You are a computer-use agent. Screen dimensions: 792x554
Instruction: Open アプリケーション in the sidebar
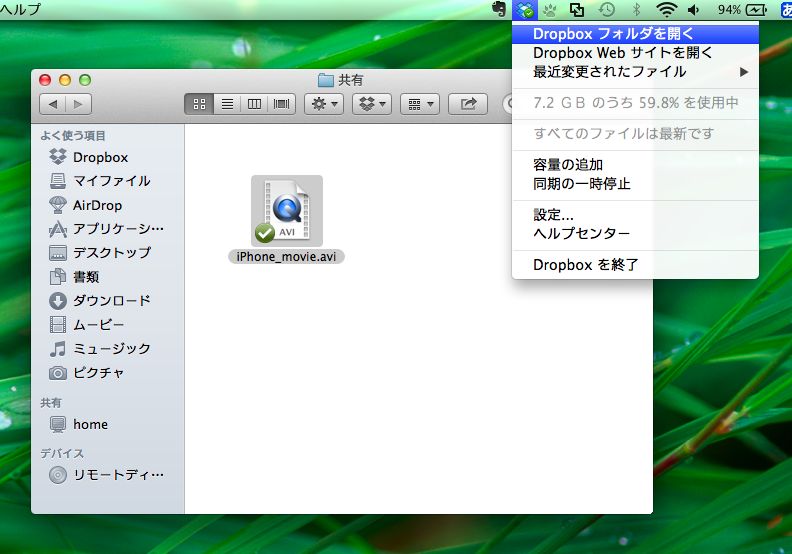coord(106,229)
